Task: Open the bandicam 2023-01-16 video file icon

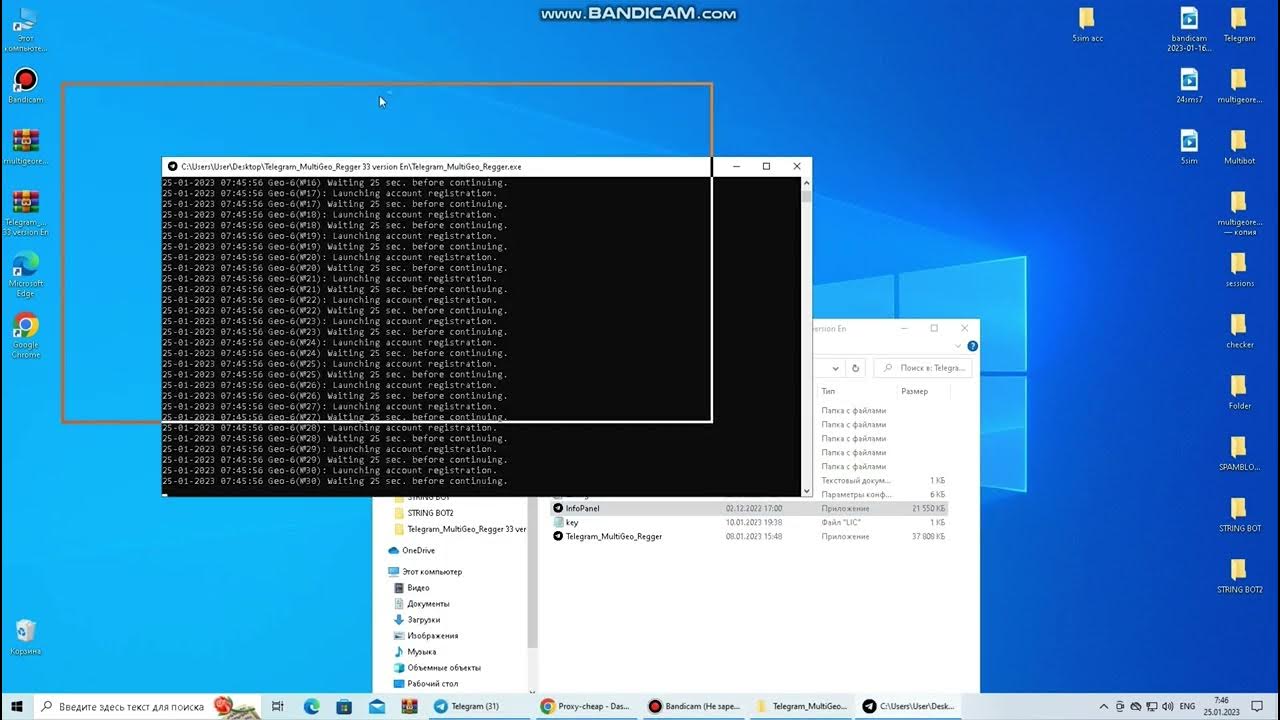Action: click(x=1189, y=28)
